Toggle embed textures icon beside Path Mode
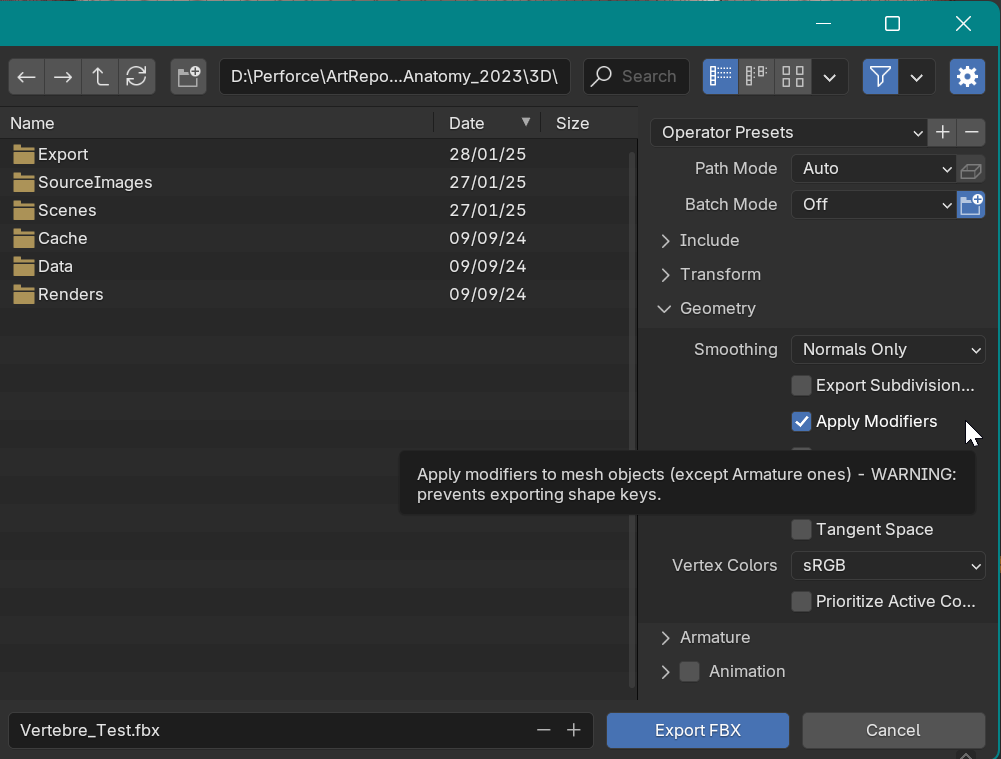The height and width of the screenshot is (759, 1001). (970, 169)
